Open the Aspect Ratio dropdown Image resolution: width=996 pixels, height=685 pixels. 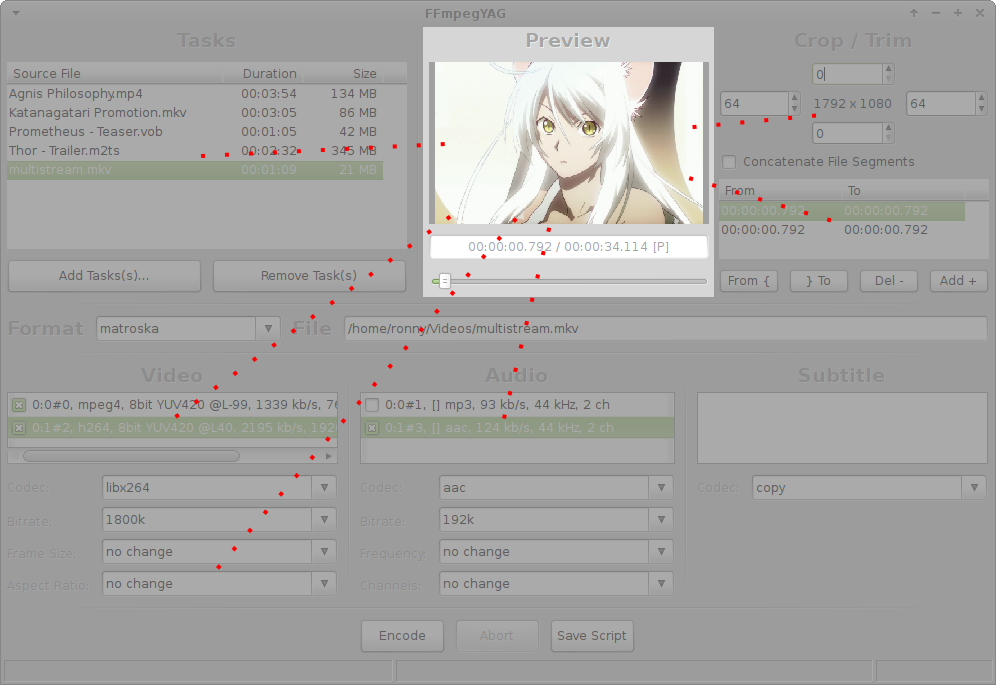click(324, 583)
